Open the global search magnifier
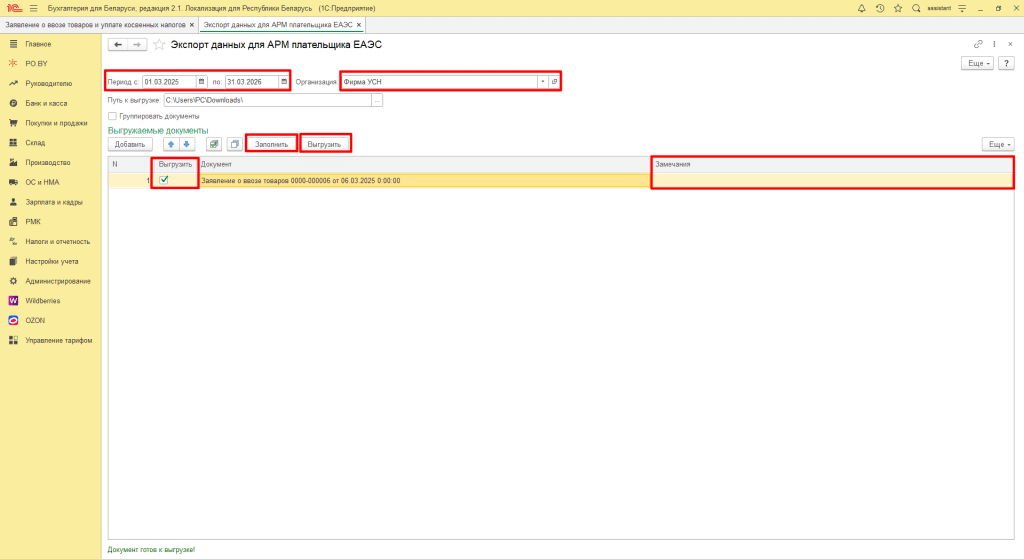Viewport: 1024px width, 559px height. [916, 8]
